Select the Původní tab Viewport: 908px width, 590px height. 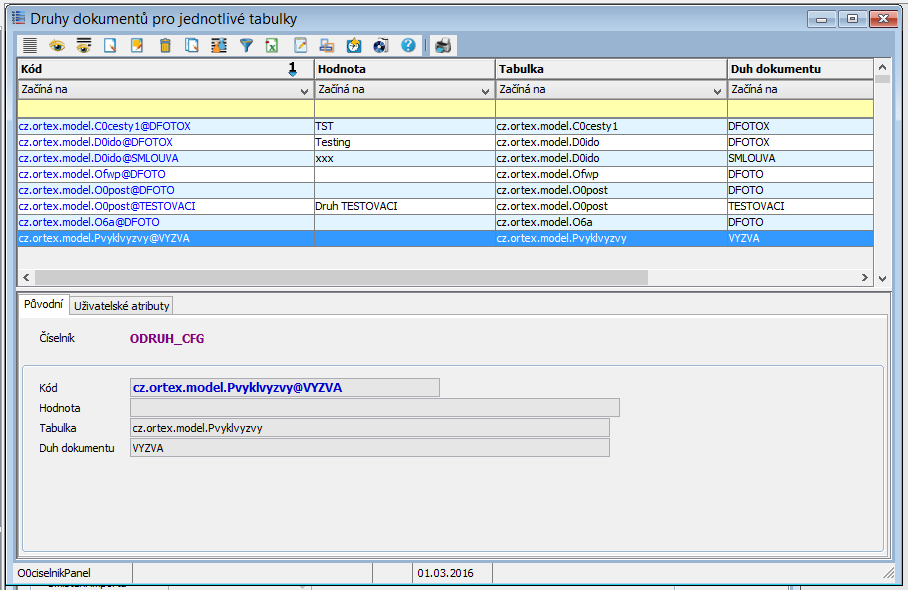click(43, 305)
